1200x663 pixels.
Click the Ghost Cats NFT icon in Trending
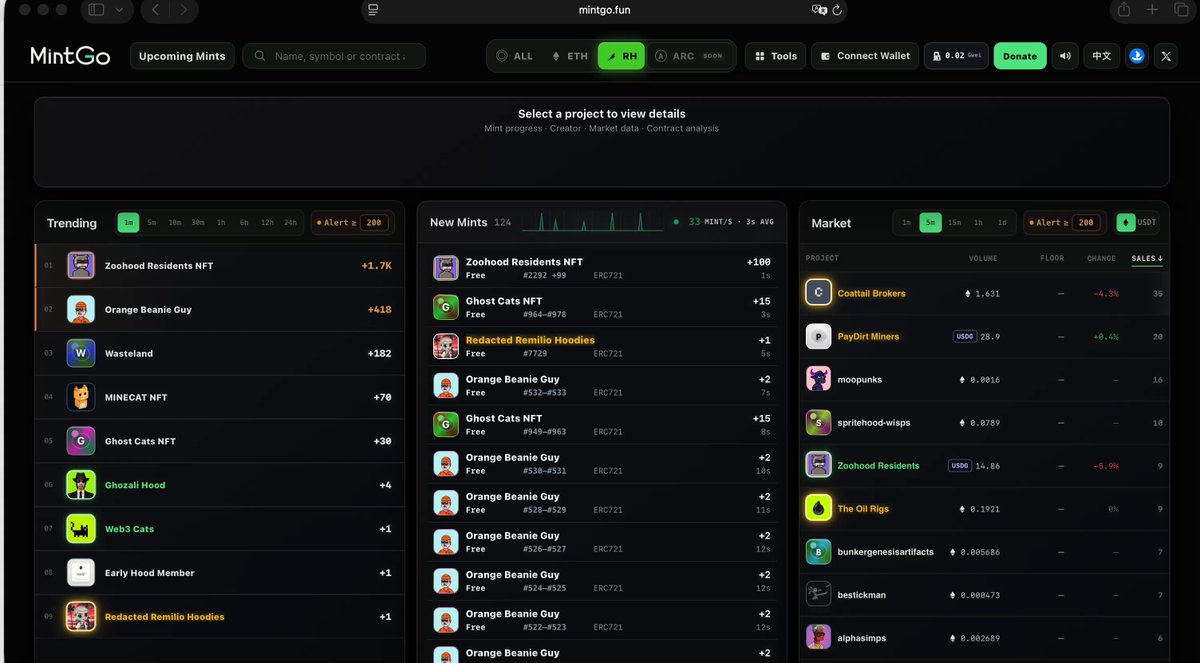click(x=81, y=441)
